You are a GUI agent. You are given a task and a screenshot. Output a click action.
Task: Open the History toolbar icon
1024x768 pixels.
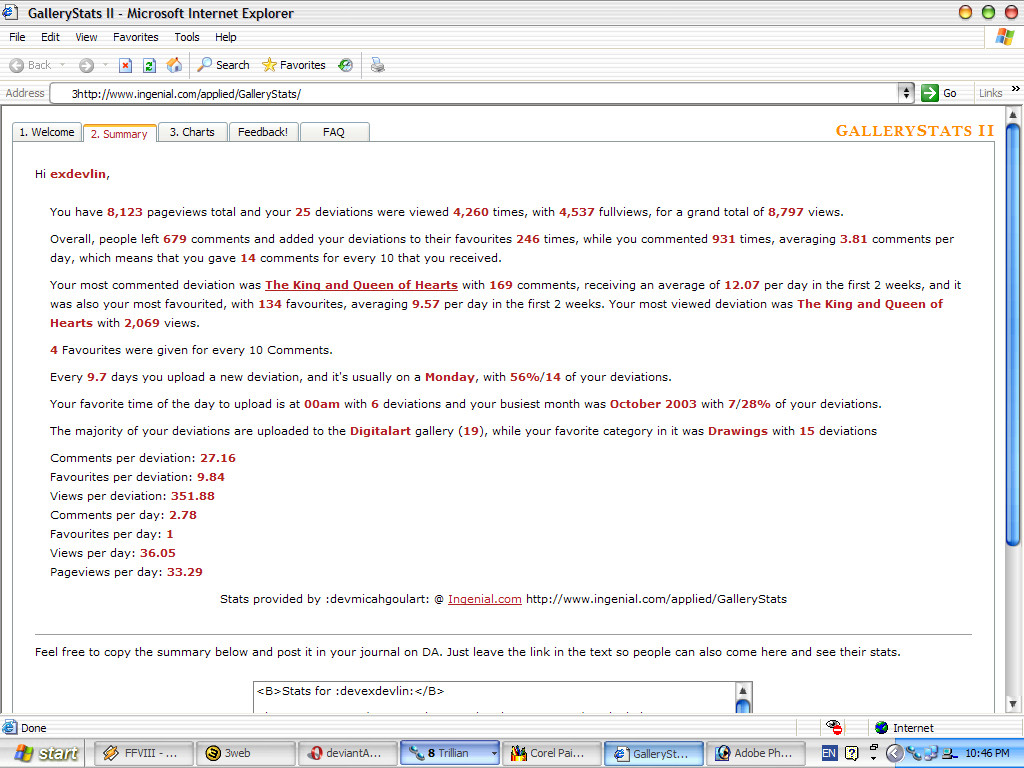click(345, 65)
